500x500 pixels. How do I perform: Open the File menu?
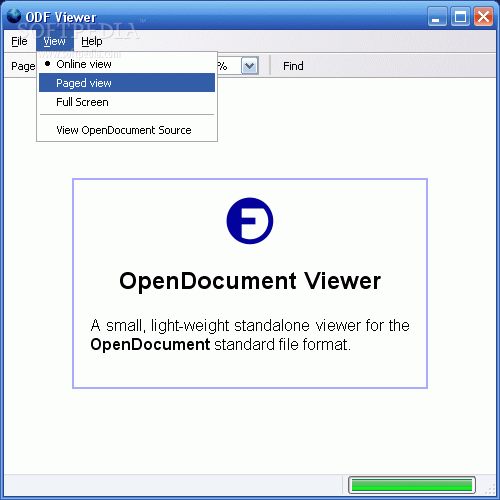tap(19, 41)
